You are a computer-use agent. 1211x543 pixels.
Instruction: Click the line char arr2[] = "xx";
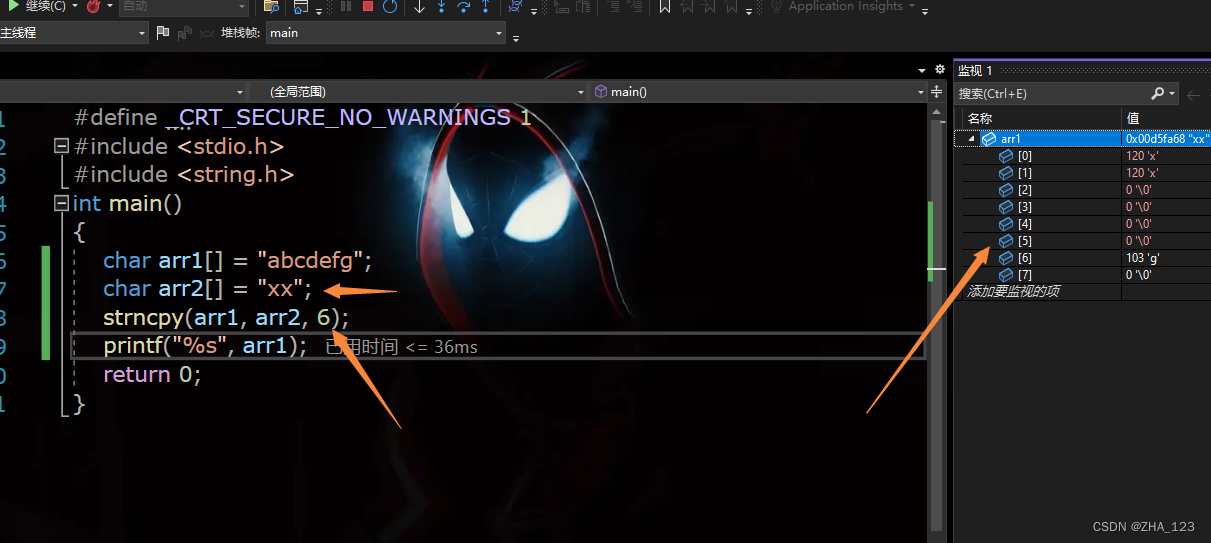point(207,290)
